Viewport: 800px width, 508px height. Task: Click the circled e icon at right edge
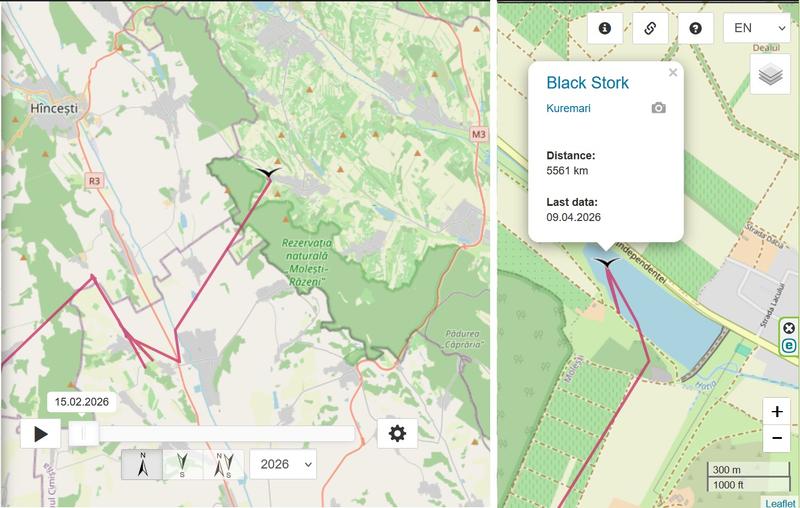coord(789,346)
